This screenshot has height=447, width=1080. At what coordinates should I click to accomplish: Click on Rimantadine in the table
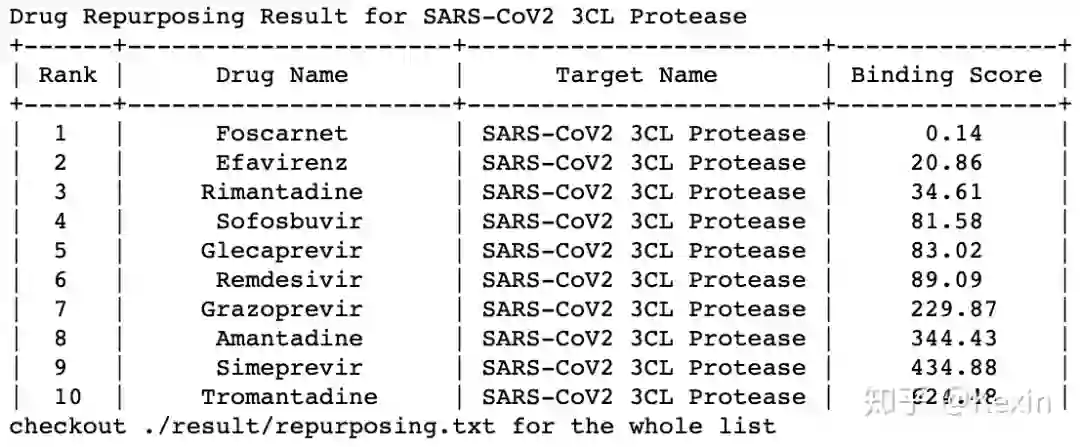tap(282, 192)
